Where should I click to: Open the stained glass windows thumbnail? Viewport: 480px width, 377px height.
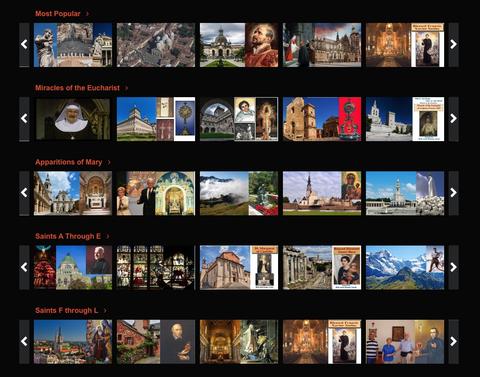click(156, 268)
